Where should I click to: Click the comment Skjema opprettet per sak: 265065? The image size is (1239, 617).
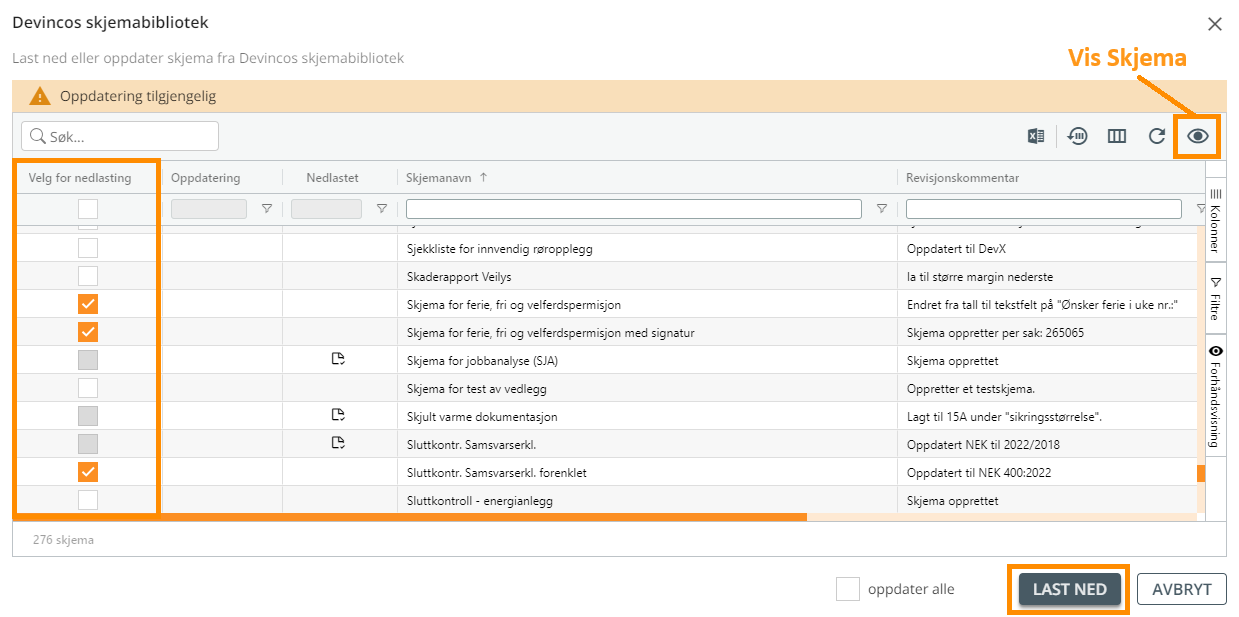pyautogui.click(x=995, y=333)
